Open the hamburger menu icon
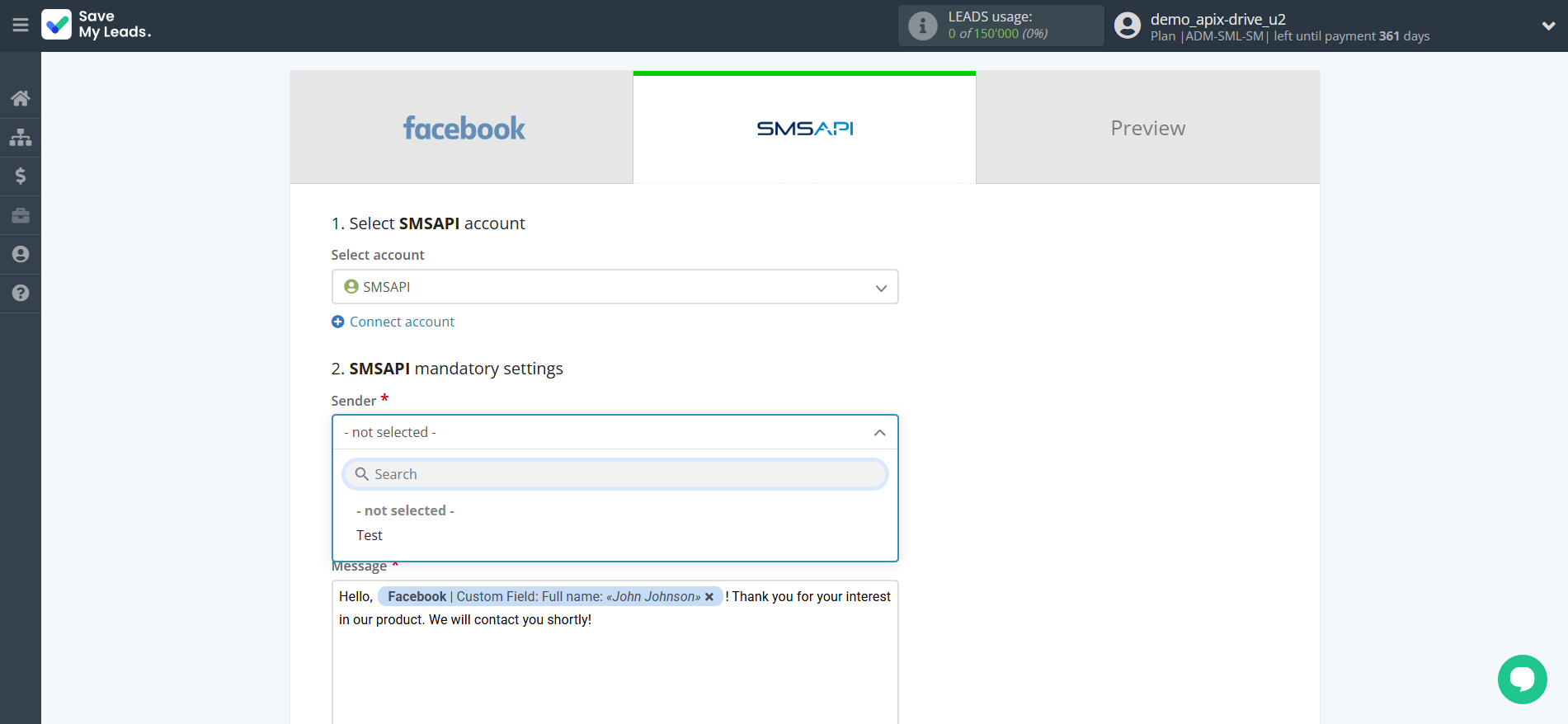Image resolution: width=1568 pixels, height=724 pixels. (21, 26)
